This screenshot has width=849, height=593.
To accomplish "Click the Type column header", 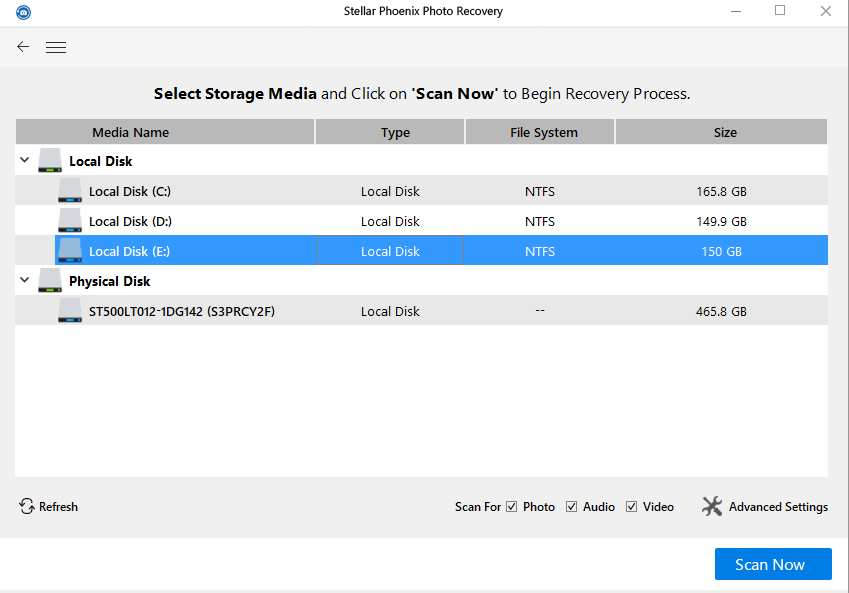I will click(x=390, y=132).
